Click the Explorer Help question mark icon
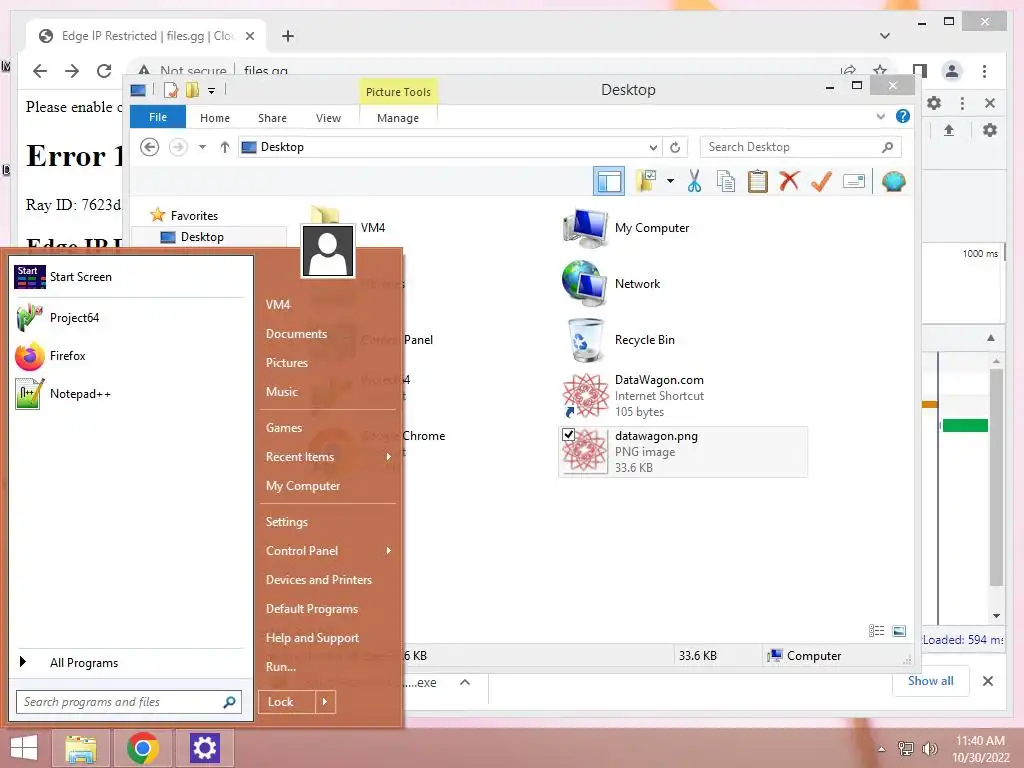This screenshot has height=768, width=1024. (x=903, y=116)
